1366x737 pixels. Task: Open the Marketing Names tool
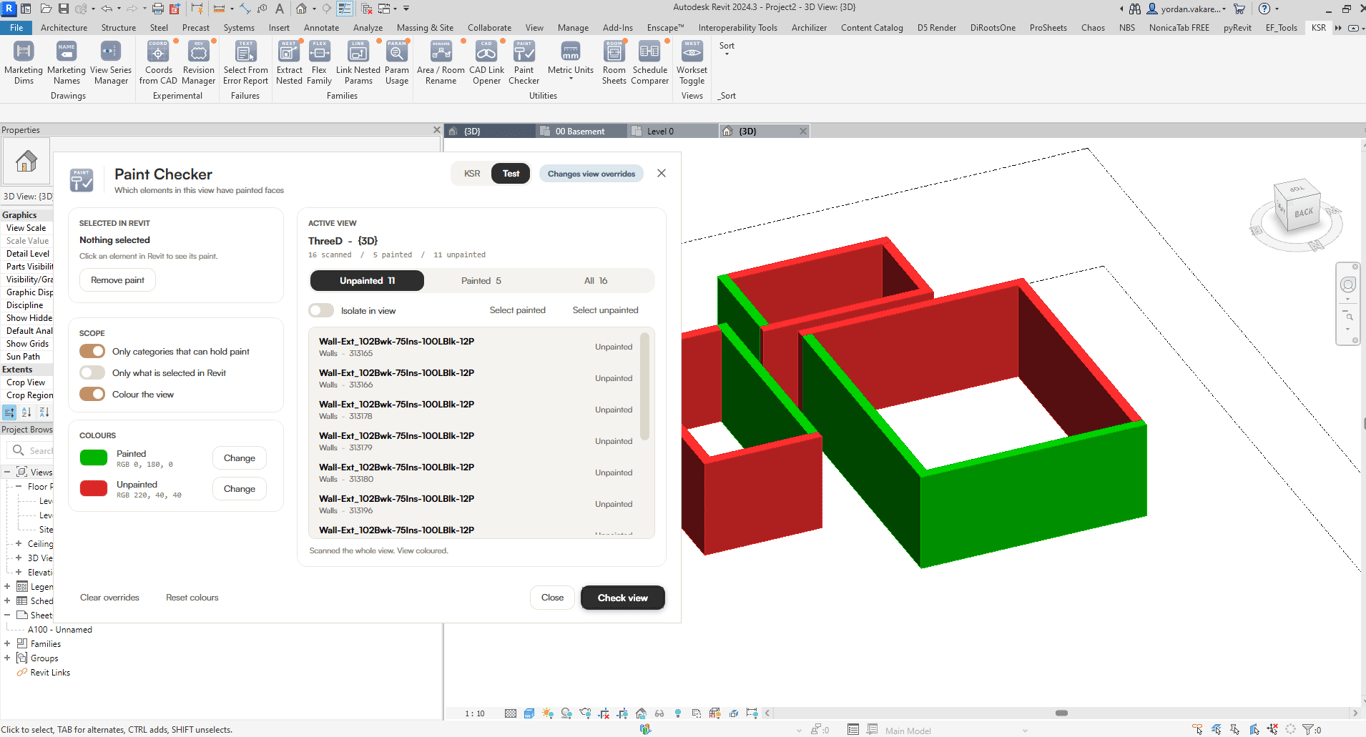click(x=66, y=63)
